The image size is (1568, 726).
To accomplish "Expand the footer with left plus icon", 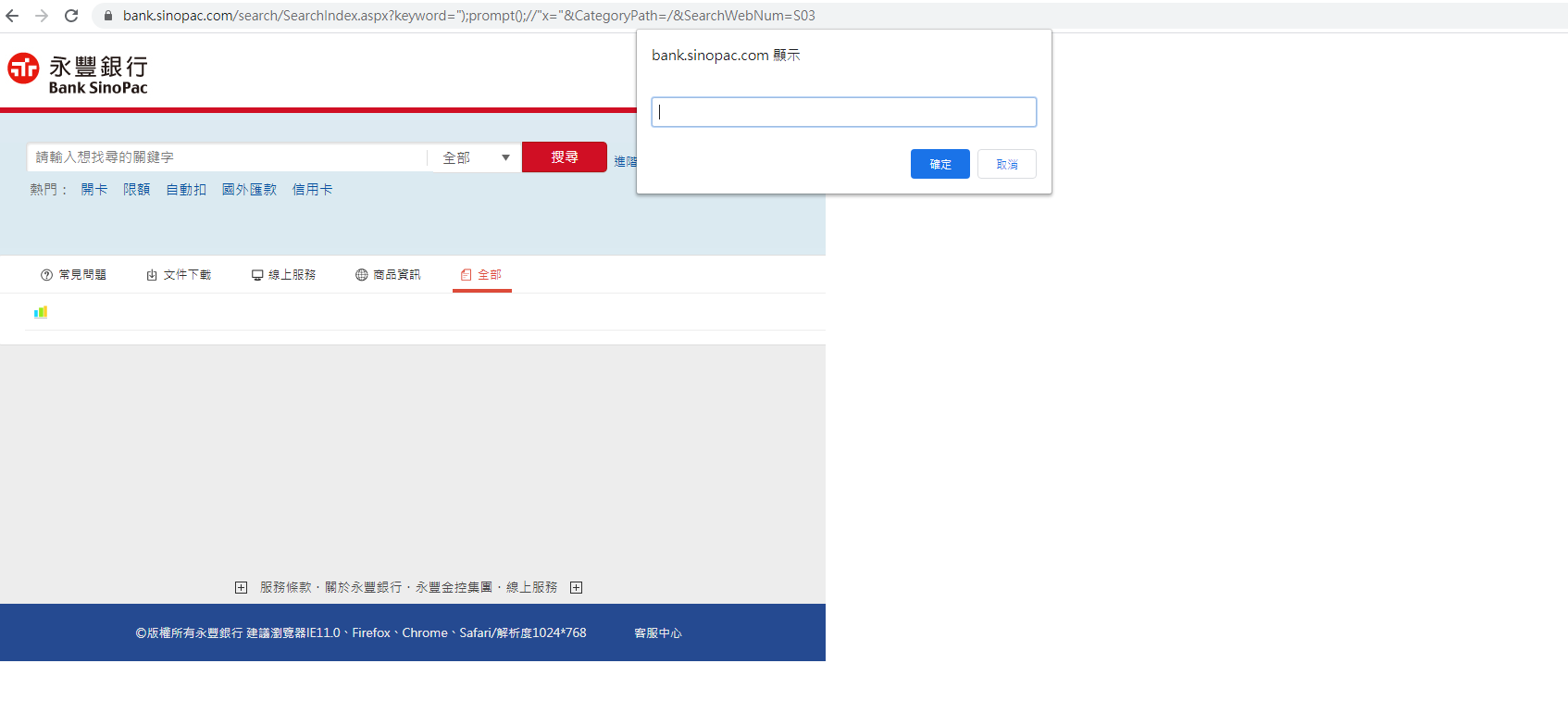I will pyautogui.click(x=241, y=587).
